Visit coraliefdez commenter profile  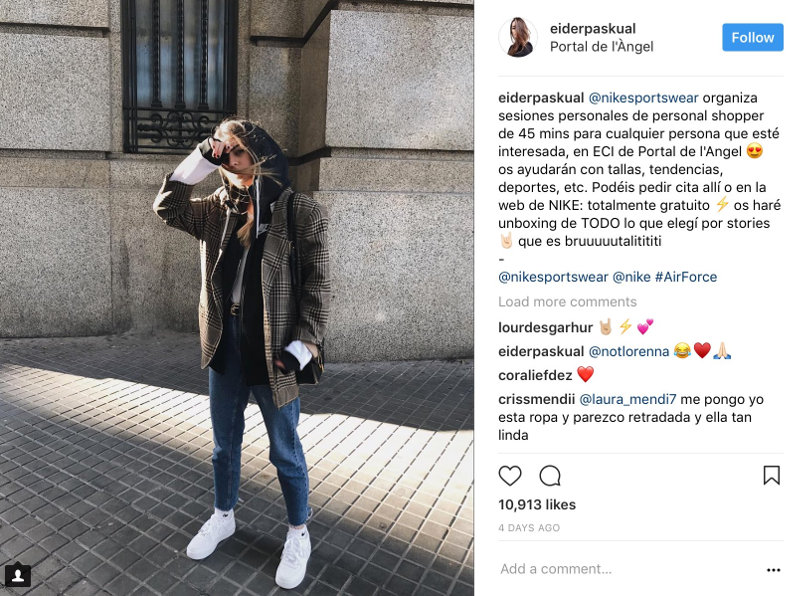click(x=535, y=375)
